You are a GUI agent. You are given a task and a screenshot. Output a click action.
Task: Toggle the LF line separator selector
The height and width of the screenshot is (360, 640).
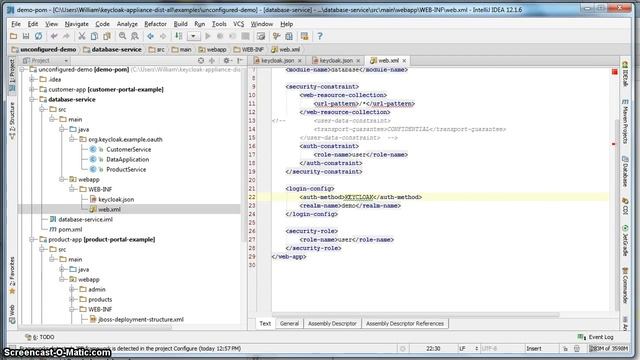click(x=469, y=349)
